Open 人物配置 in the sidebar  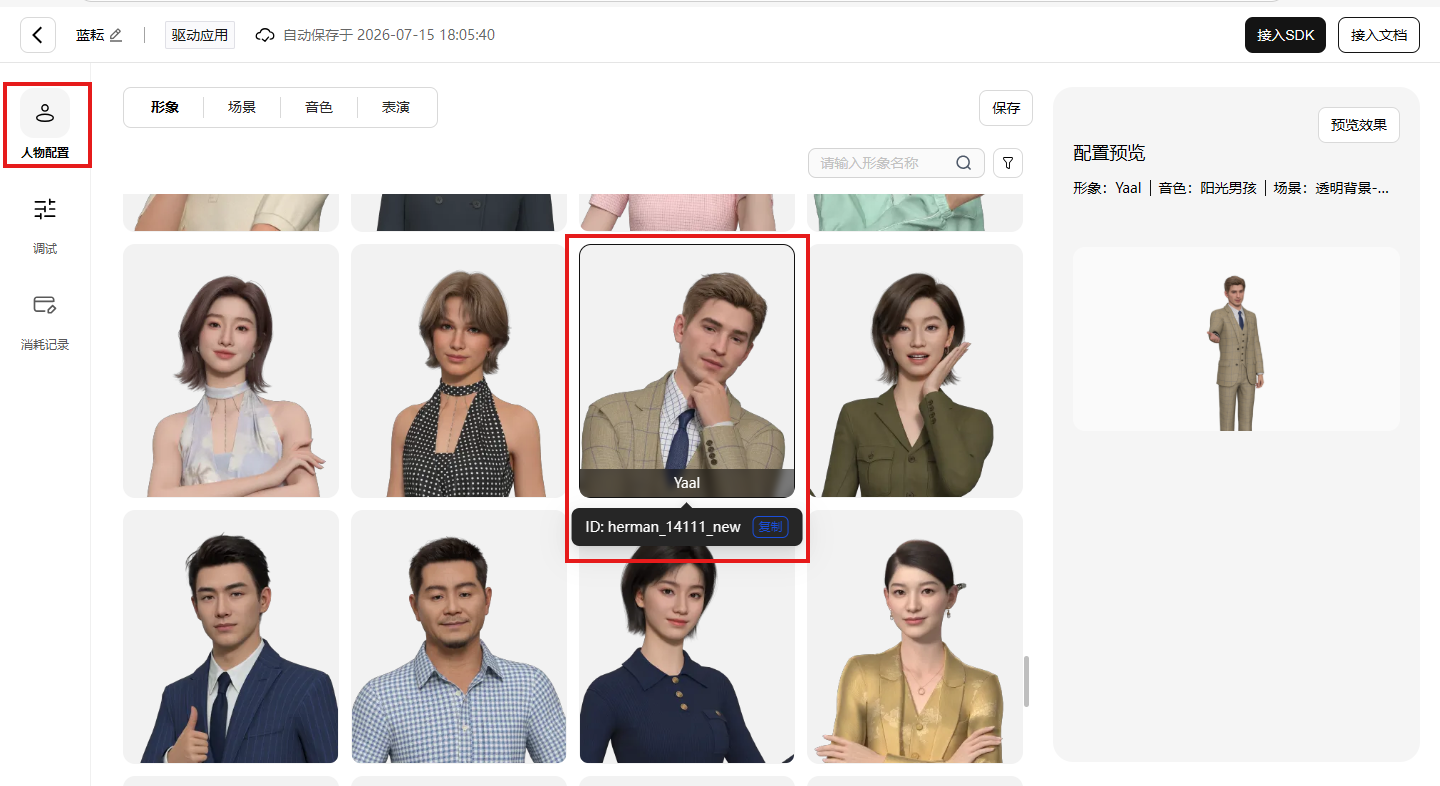point(45,125)
